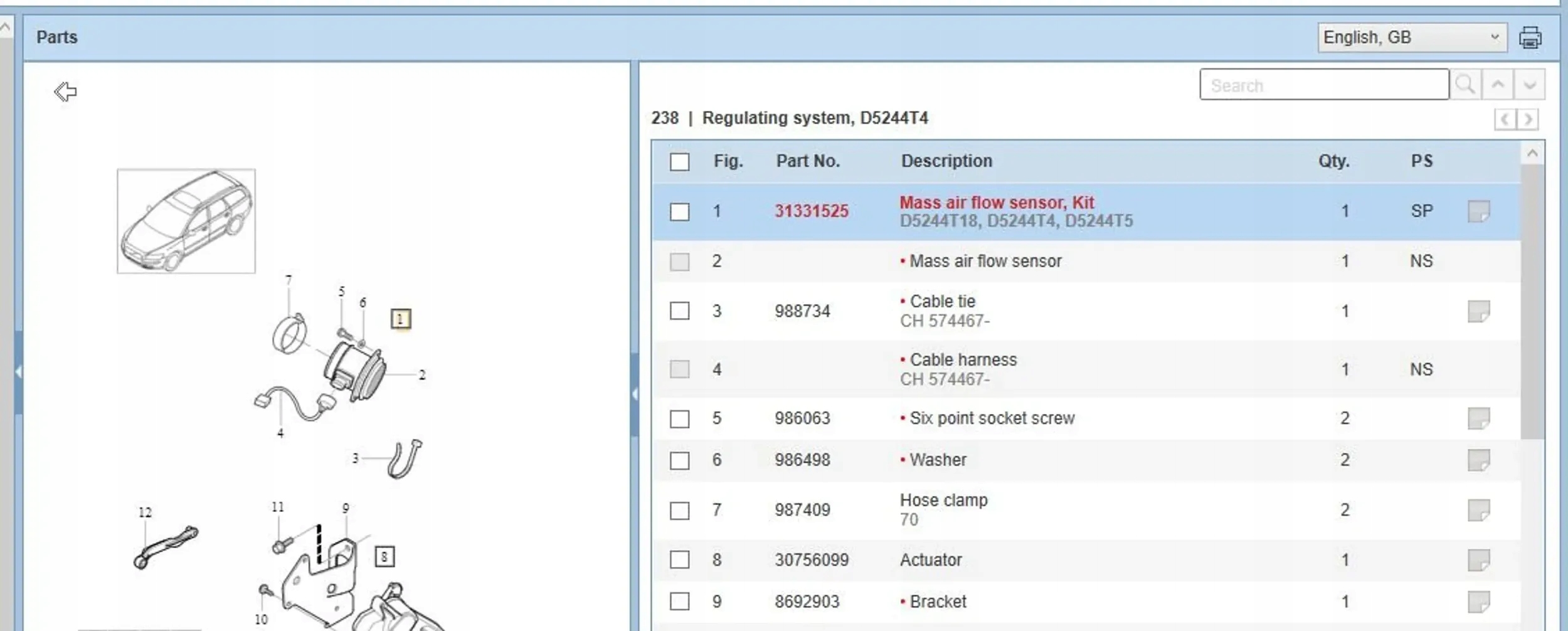Click the search magnifier icon
Image resolution: width=1568 pixels, height=631 pixels.
pyautogui.click(x=1465, y=85)
